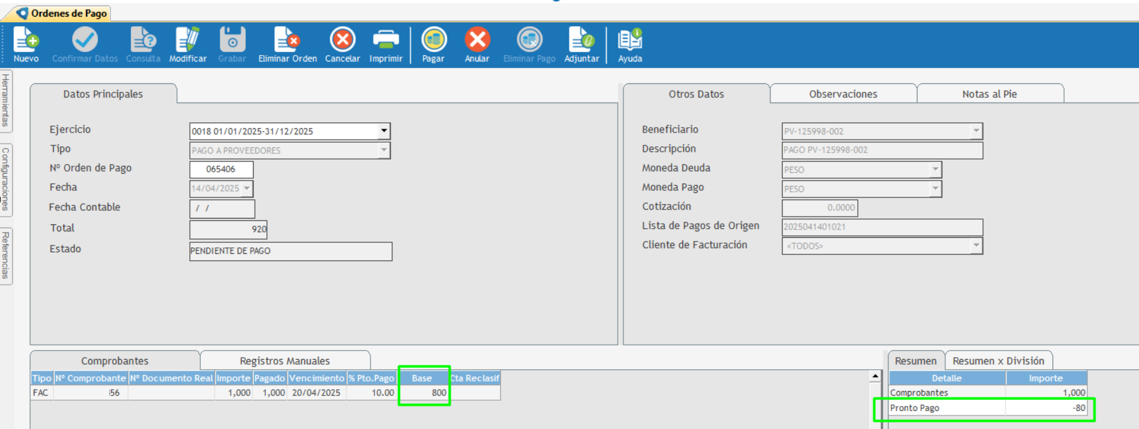Viewport: 1139px width, 429px height.
Task: Click the Nuevo toolbar icon
Action: point(26,40)
